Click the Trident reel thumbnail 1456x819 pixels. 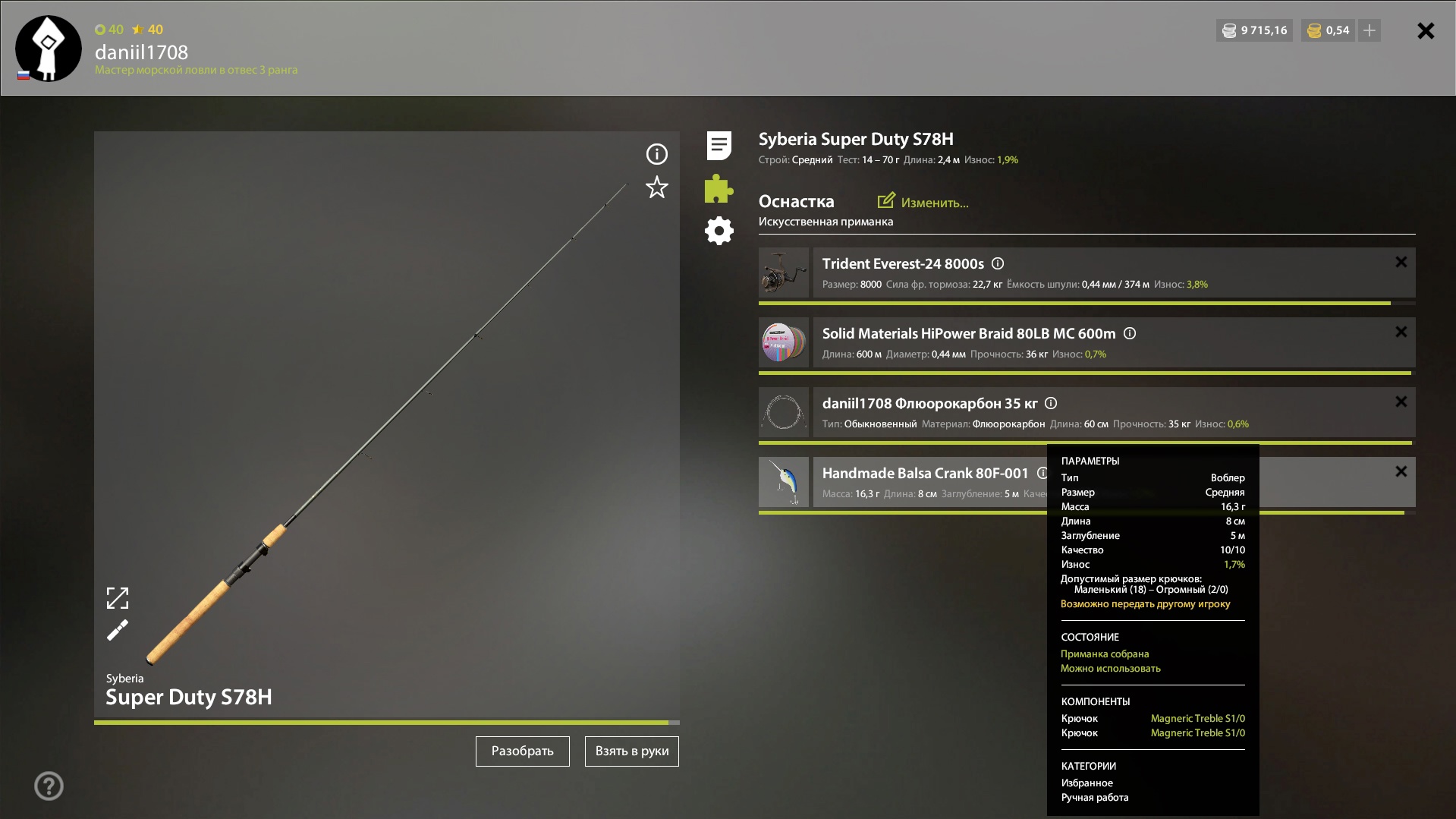(x=784, y=272)
